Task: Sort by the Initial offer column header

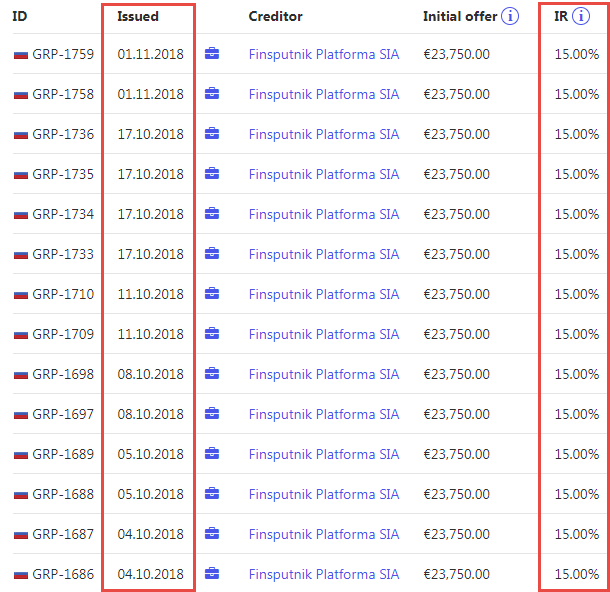Action: (460, 16)
